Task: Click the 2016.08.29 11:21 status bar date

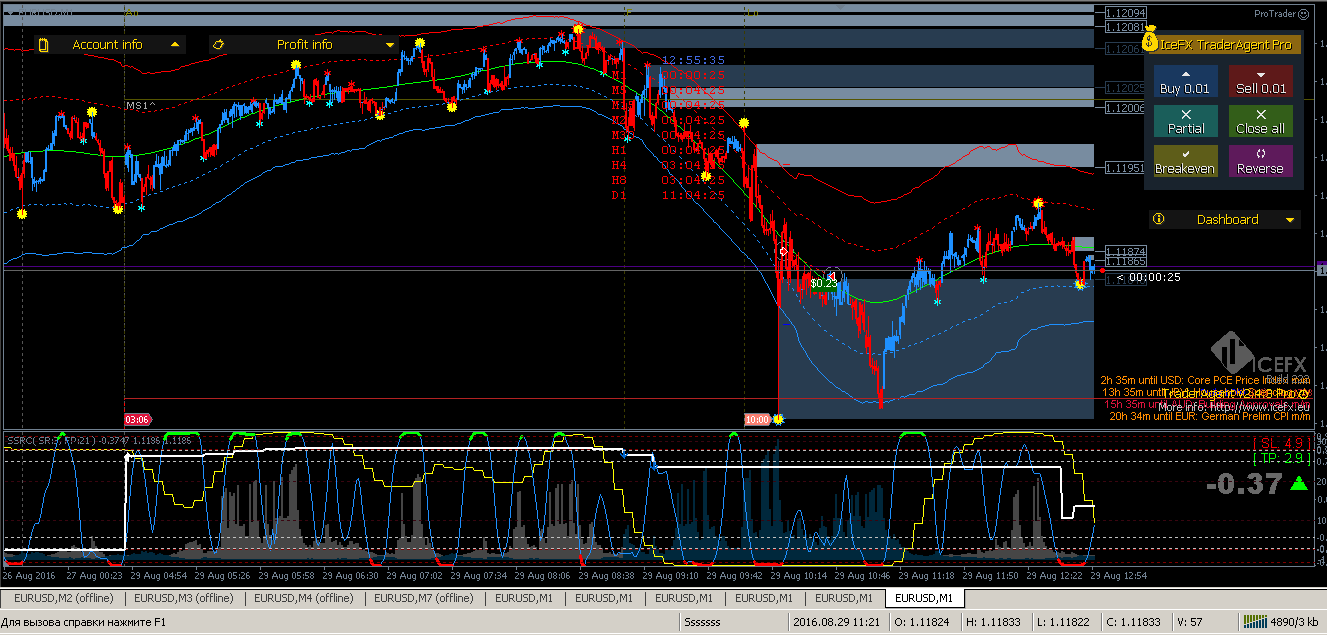Action: [x=836, y=621]
